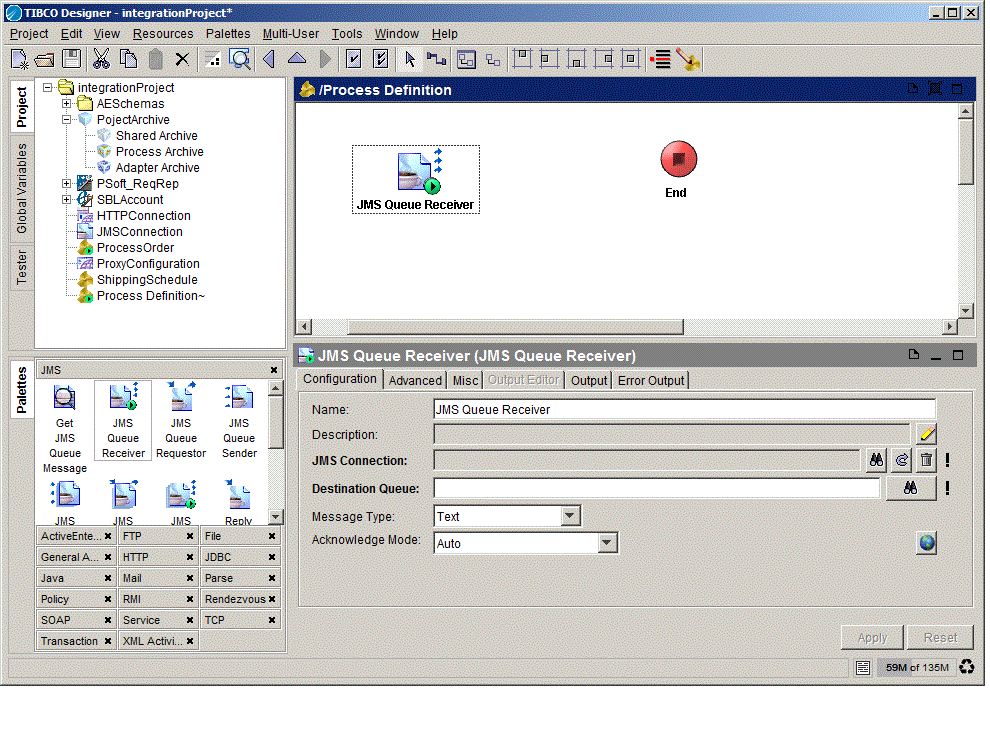Click the trash icon beside JMS Connection
Viewport: 990px width, 740px height.
926,460
